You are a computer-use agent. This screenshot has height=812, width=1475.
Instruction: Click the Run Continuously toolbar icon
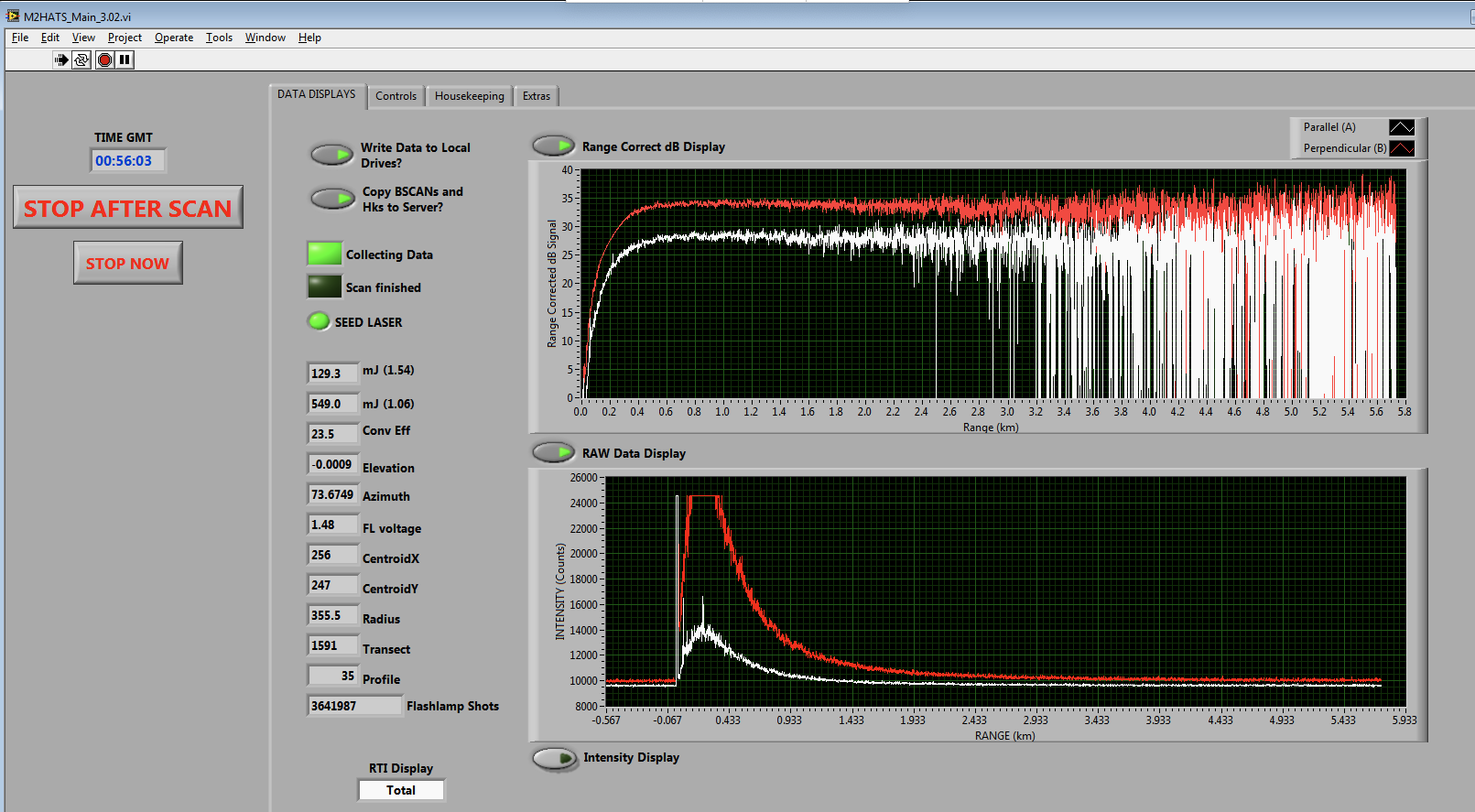pos(81,60)
